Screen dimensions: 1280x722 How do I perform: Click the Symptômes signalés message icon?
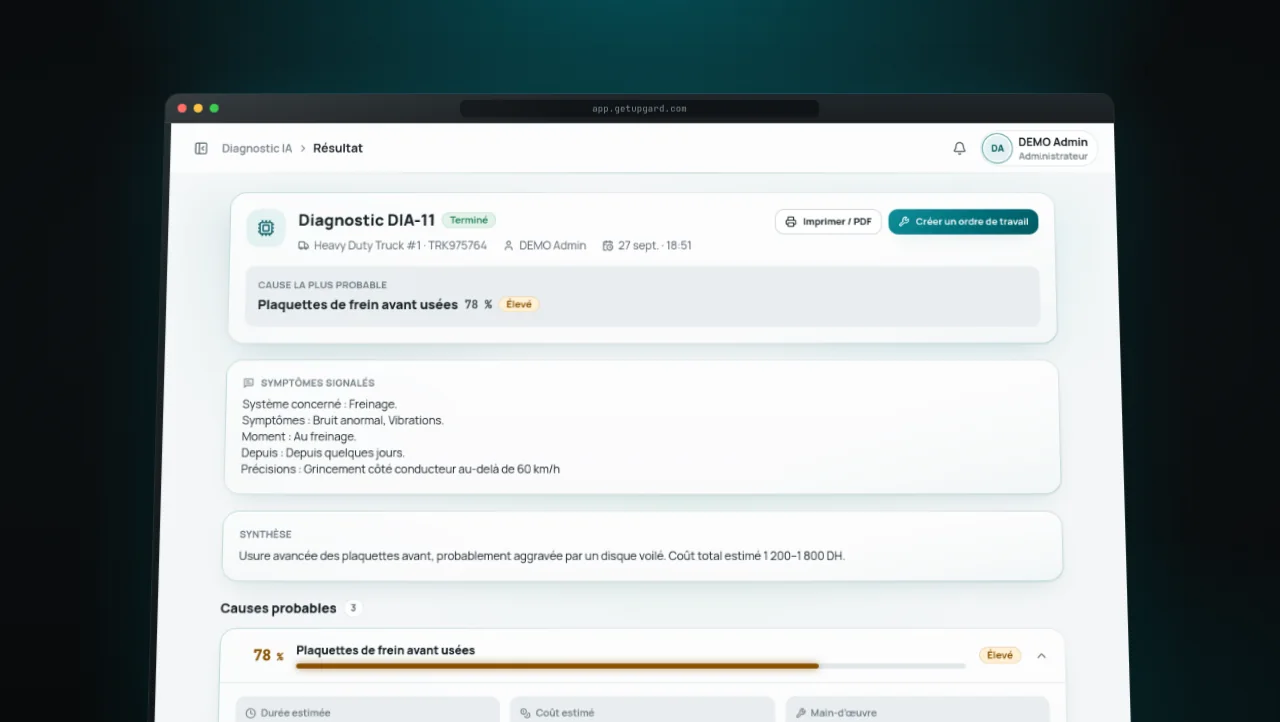(248, 383)
